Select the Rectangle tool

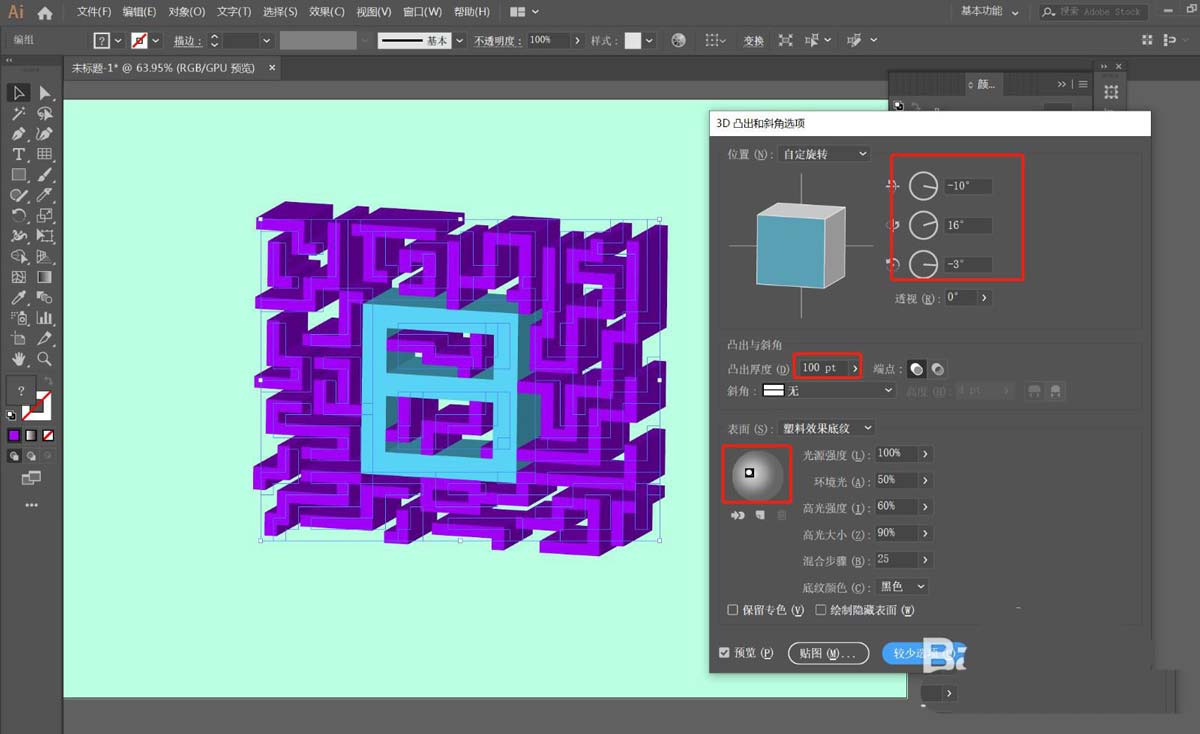pyautogui.click(x=18, y=175)
